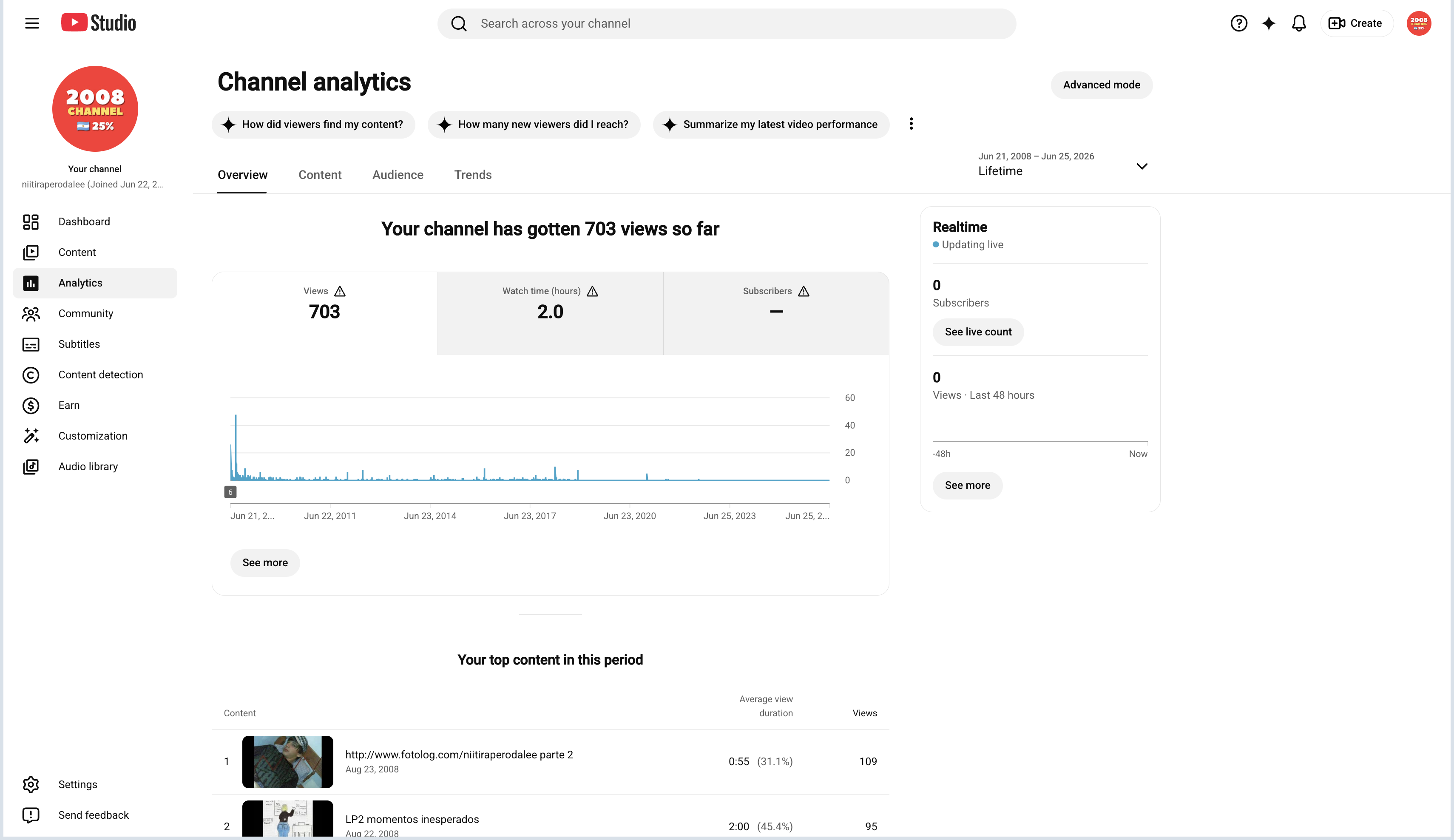
Task: Click 'Summarize my latest video performance' chip
Action: pyautogui.click(x=771, y=124)
